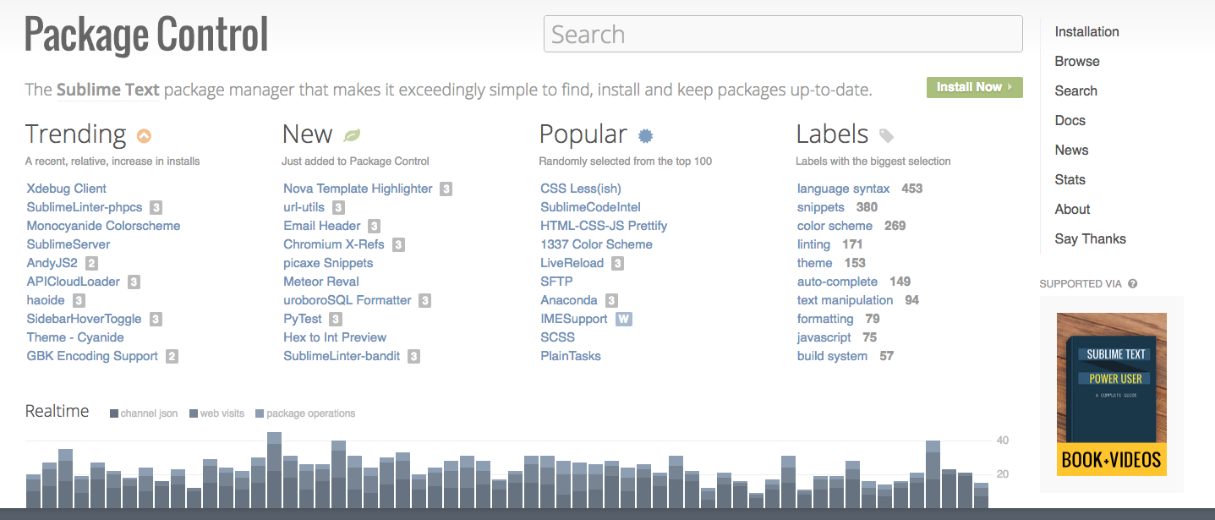
Task: Open the LiveReload package link
Action: tap(572, 263)
